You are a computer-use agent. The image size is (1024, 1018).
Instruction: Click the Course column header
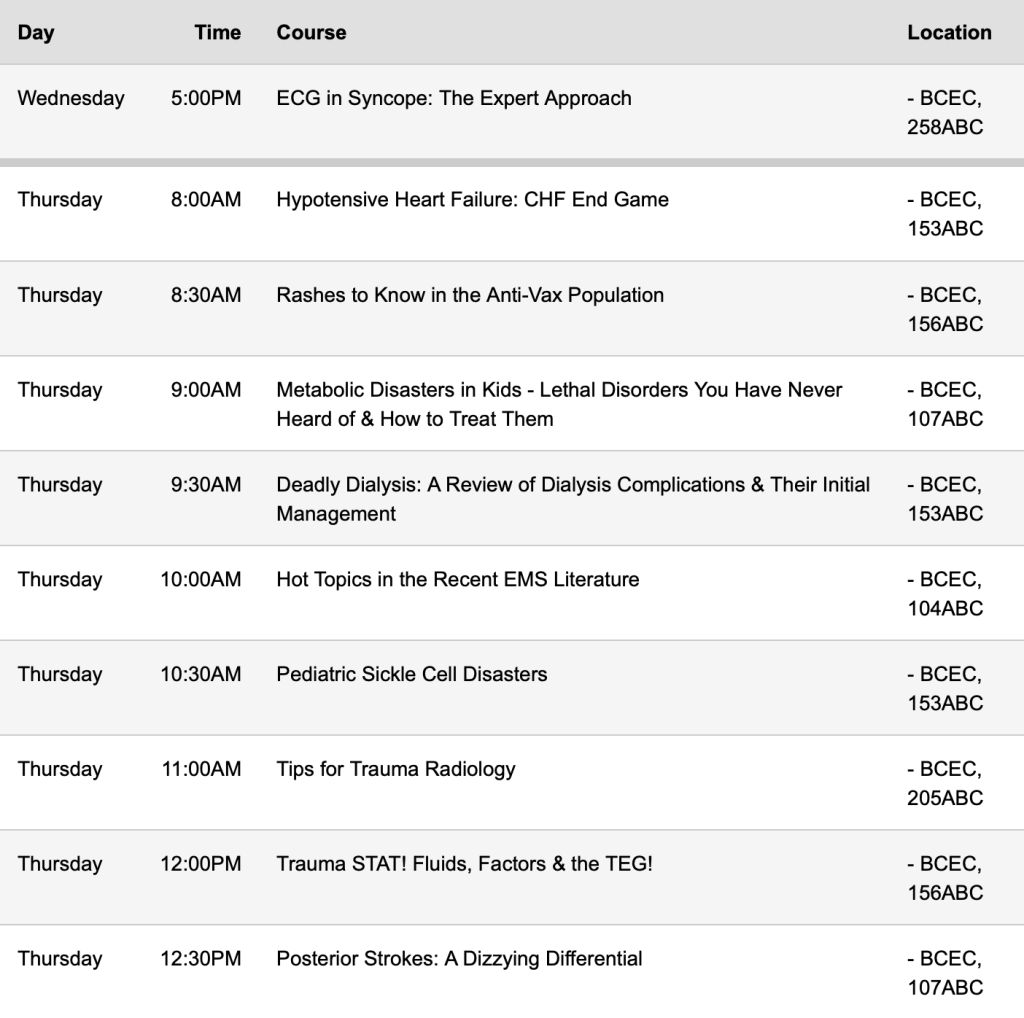pos(311,32)
